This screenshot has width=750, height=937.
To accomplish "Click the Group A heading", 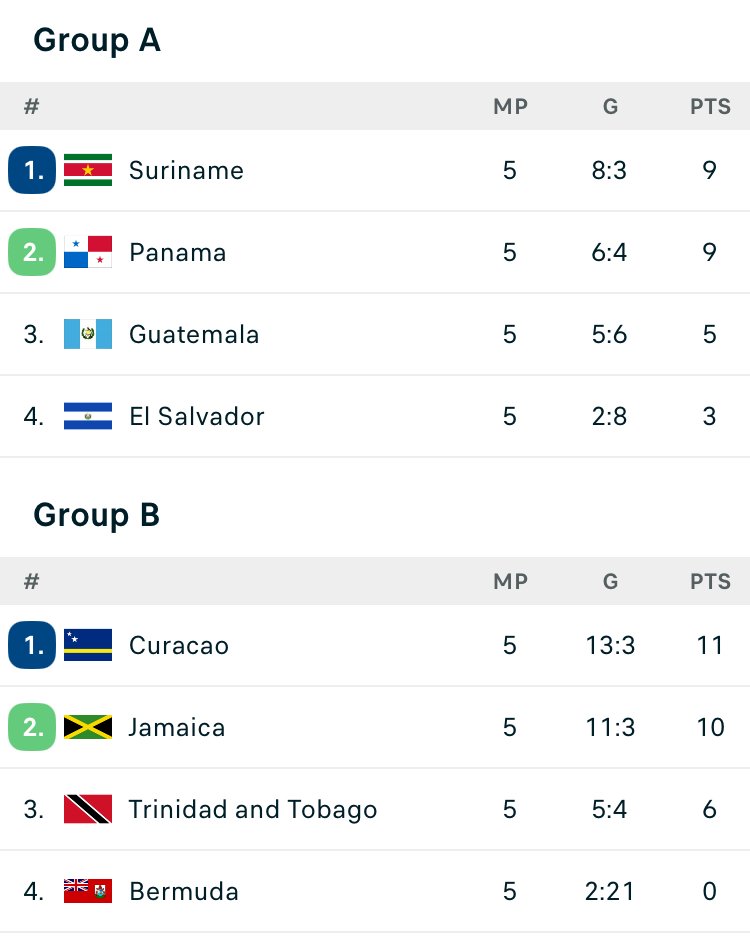I will [97, 40].
